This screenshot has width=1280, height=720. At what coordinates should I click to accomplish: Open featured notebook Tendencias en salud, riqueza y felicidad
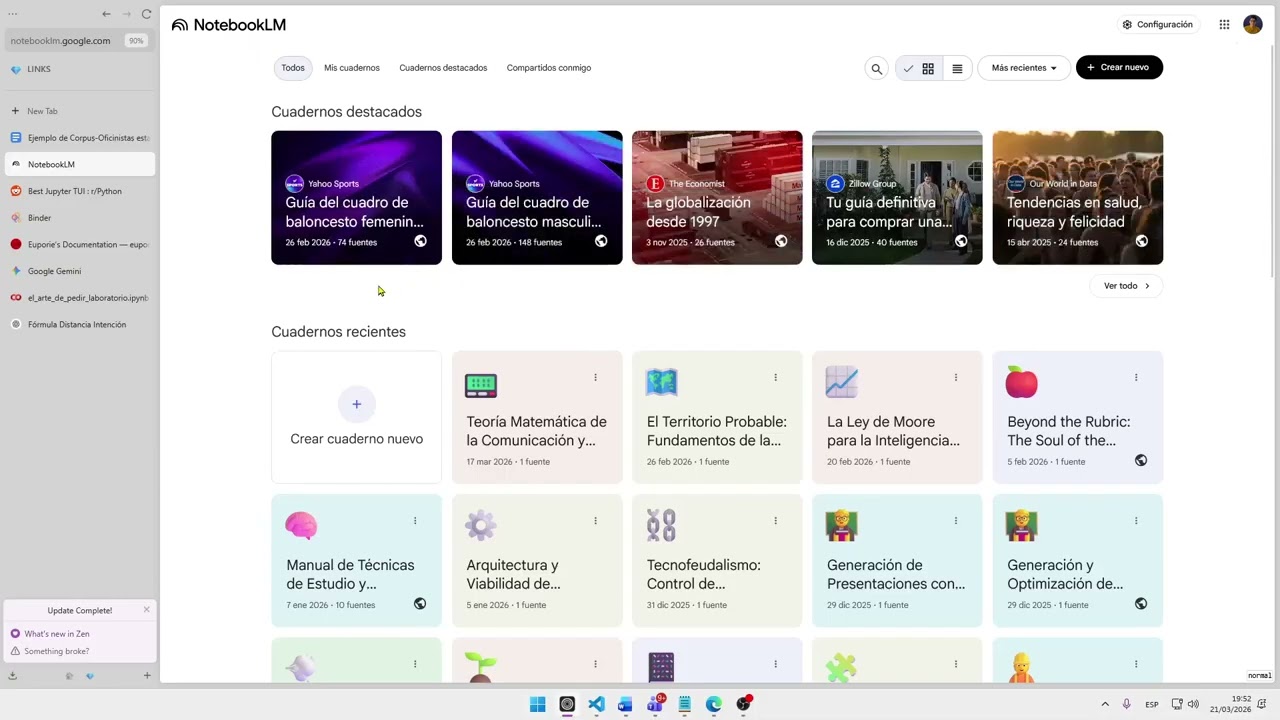click(x=1078, y=198)
